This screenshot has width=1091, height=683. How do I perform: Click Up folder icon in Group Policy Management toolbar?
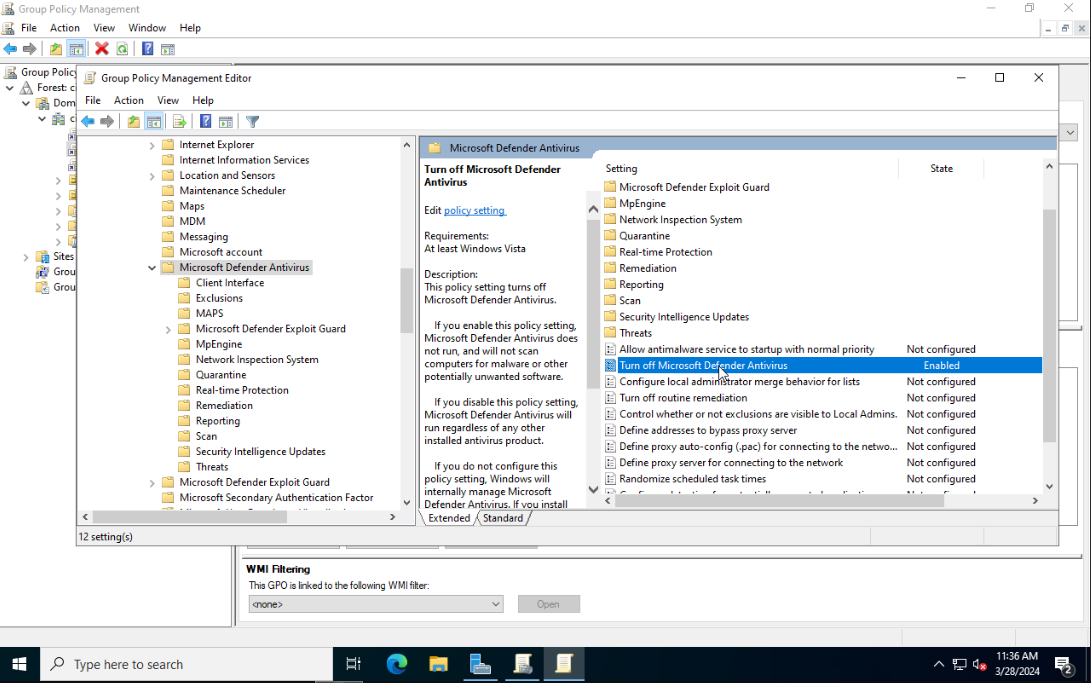pyautogui.click(x=56, y=49)
